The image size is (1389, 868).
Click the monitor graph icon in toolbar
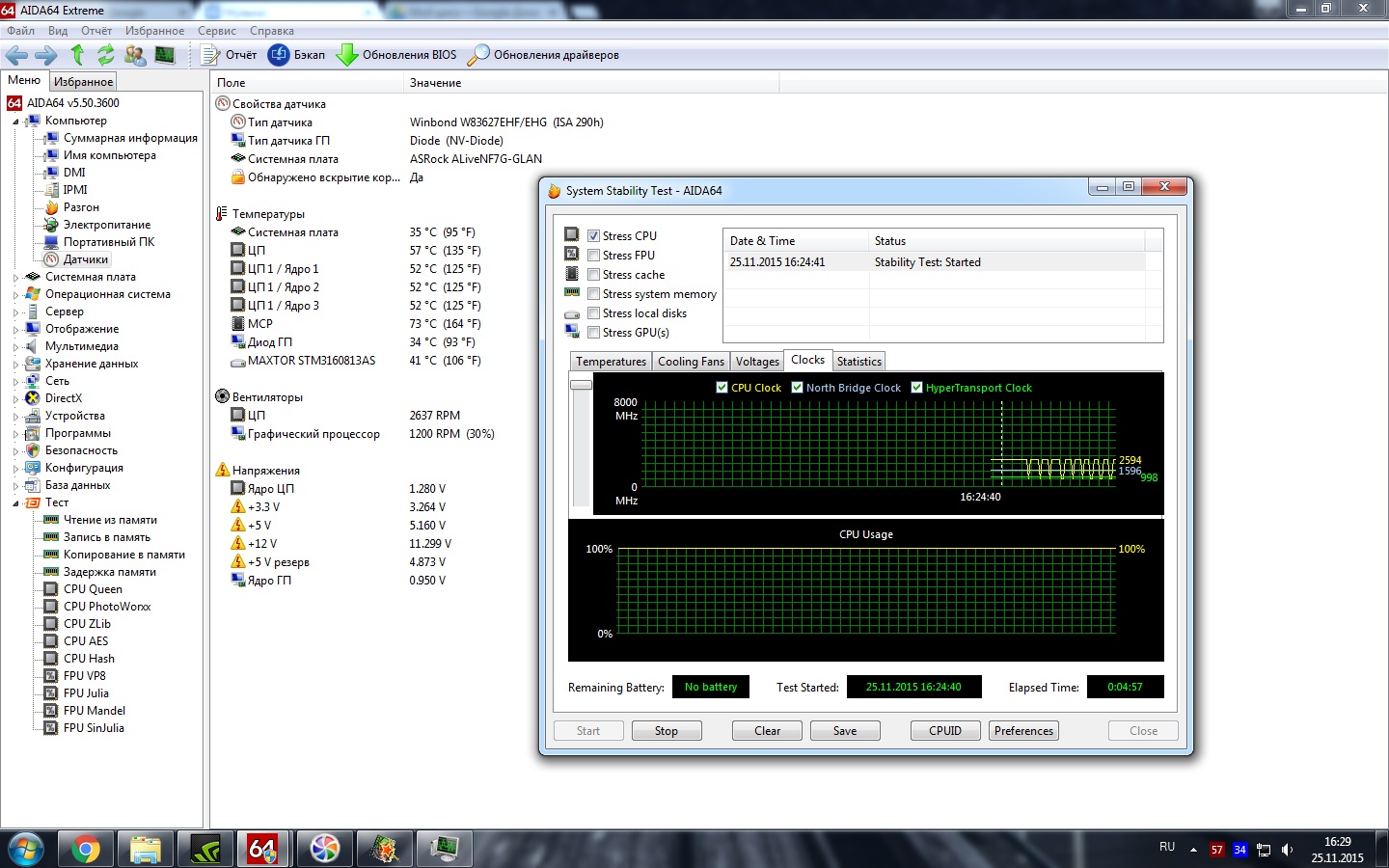165,55
